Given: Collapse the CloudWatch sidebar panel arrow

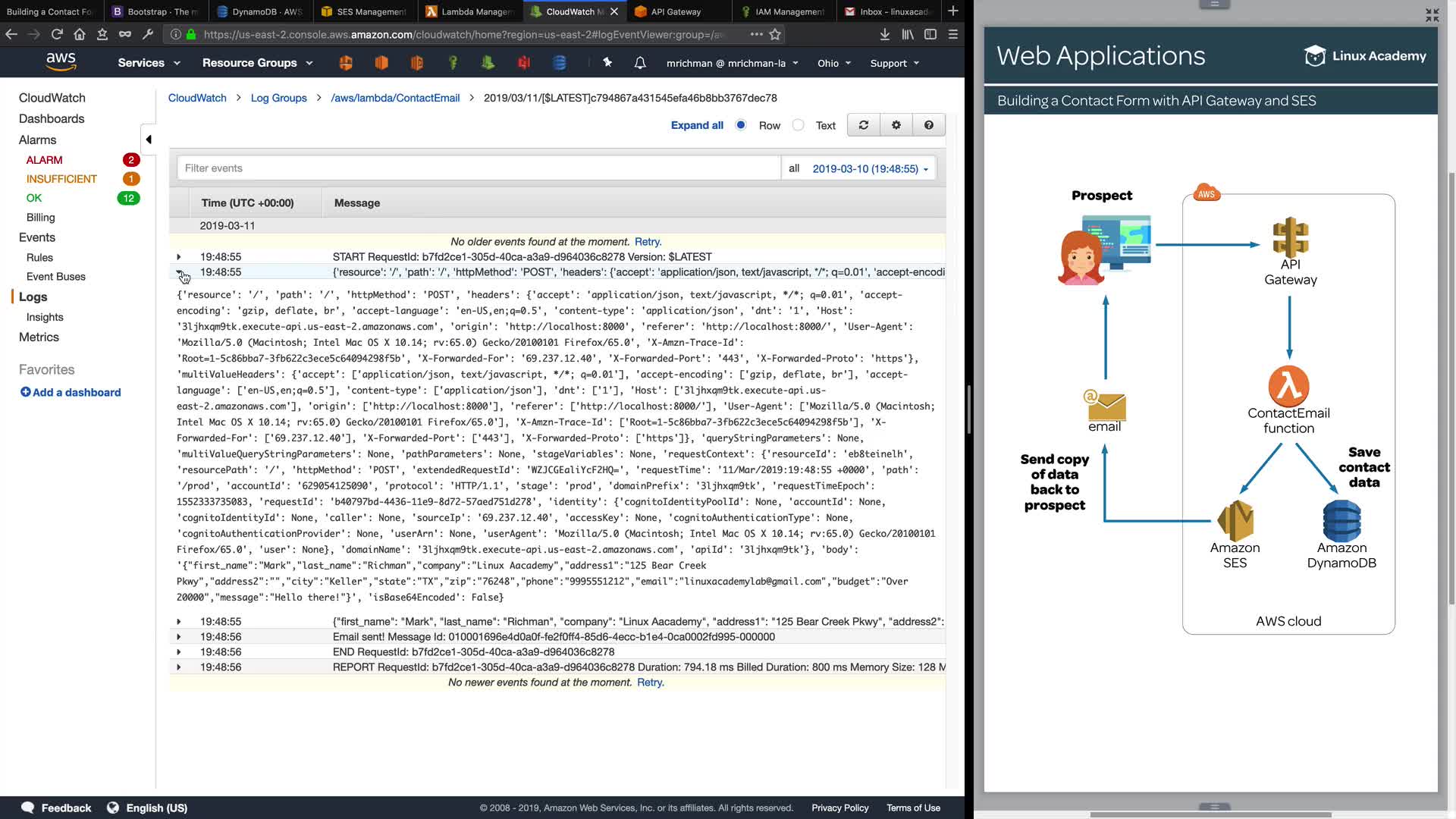Looking at the screenshot, I should pos(149,140).
